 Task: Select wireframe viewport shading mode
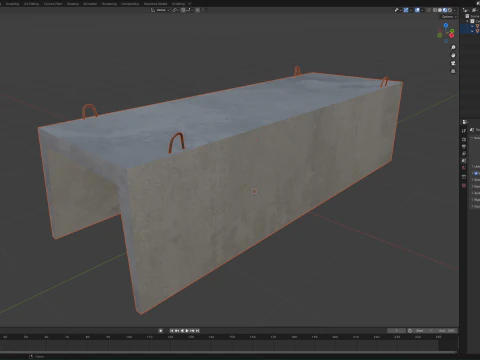click(435, 10)
